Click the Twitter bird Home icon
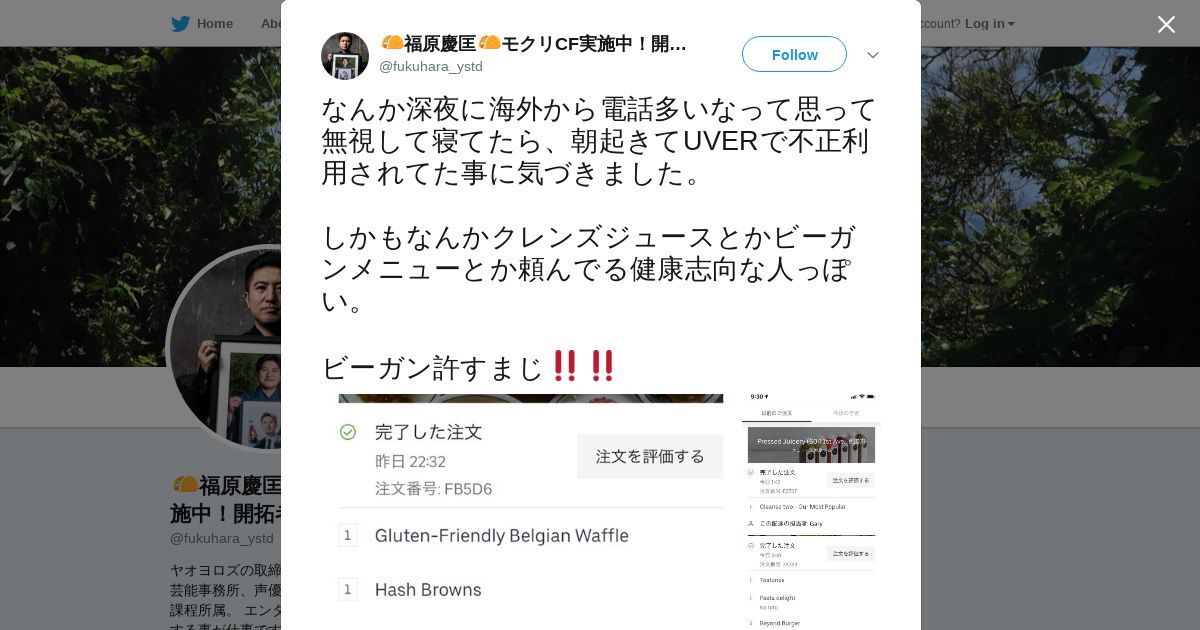 tap(180, 24)
